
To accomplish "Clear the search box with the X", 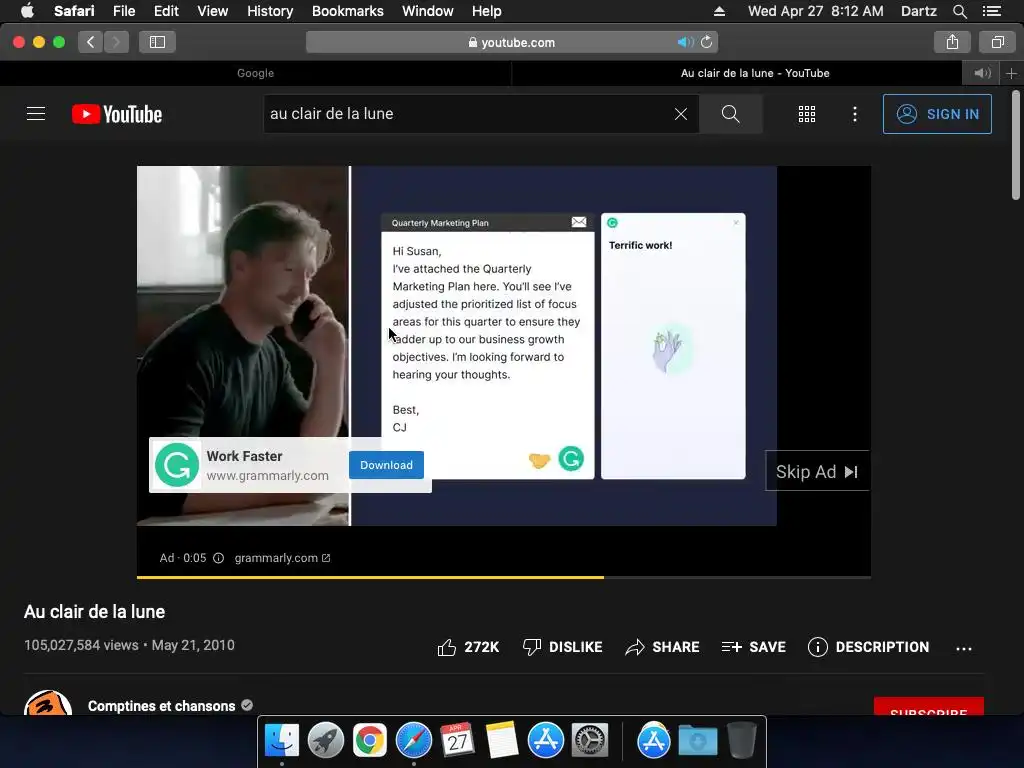I will (680, 114).
